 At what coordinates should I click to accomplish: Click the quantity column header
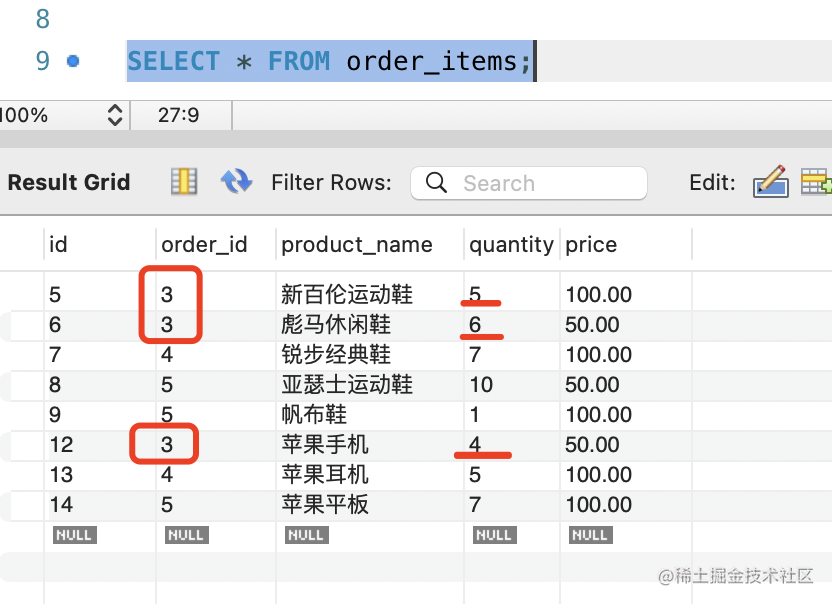[x=511, y=245]
